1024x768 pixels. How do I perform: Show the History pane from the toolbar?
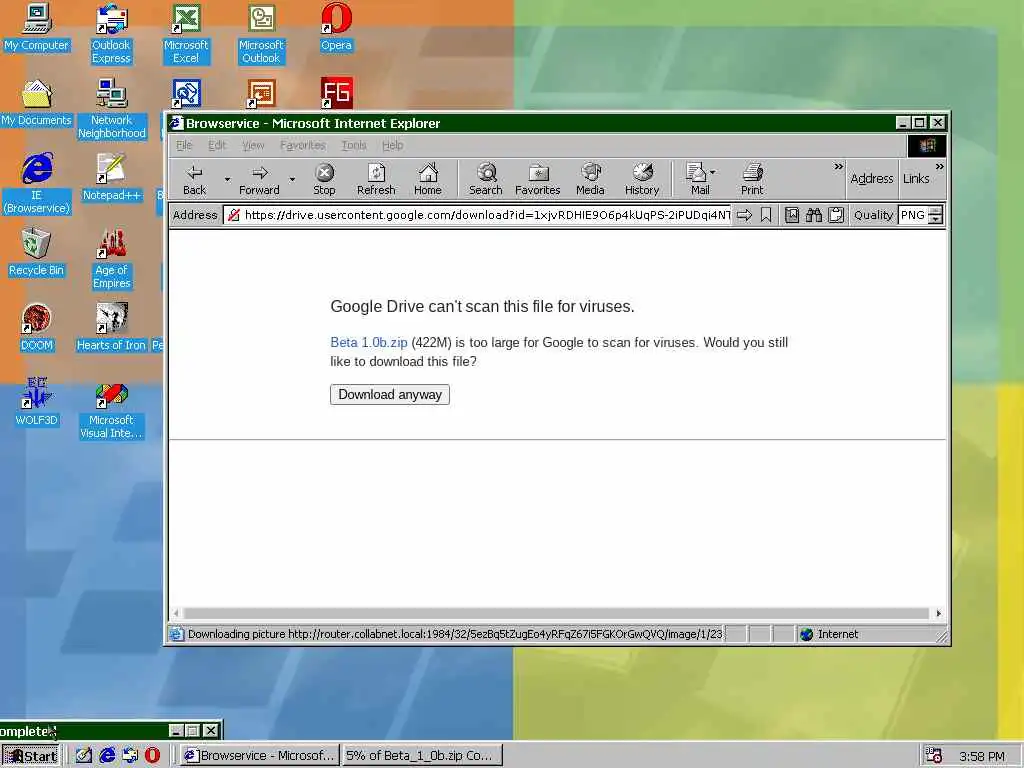[642, 179]
